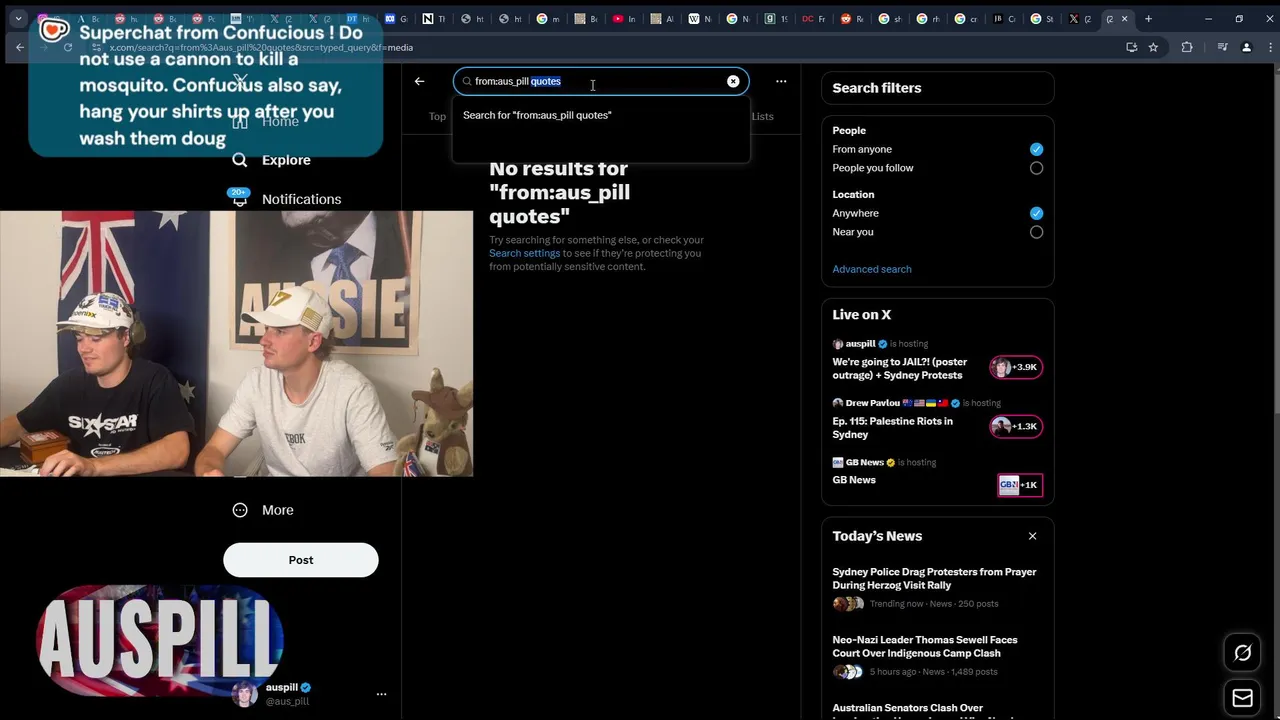
Task: Switch to the Lists results tab
Action: point(762,116)
